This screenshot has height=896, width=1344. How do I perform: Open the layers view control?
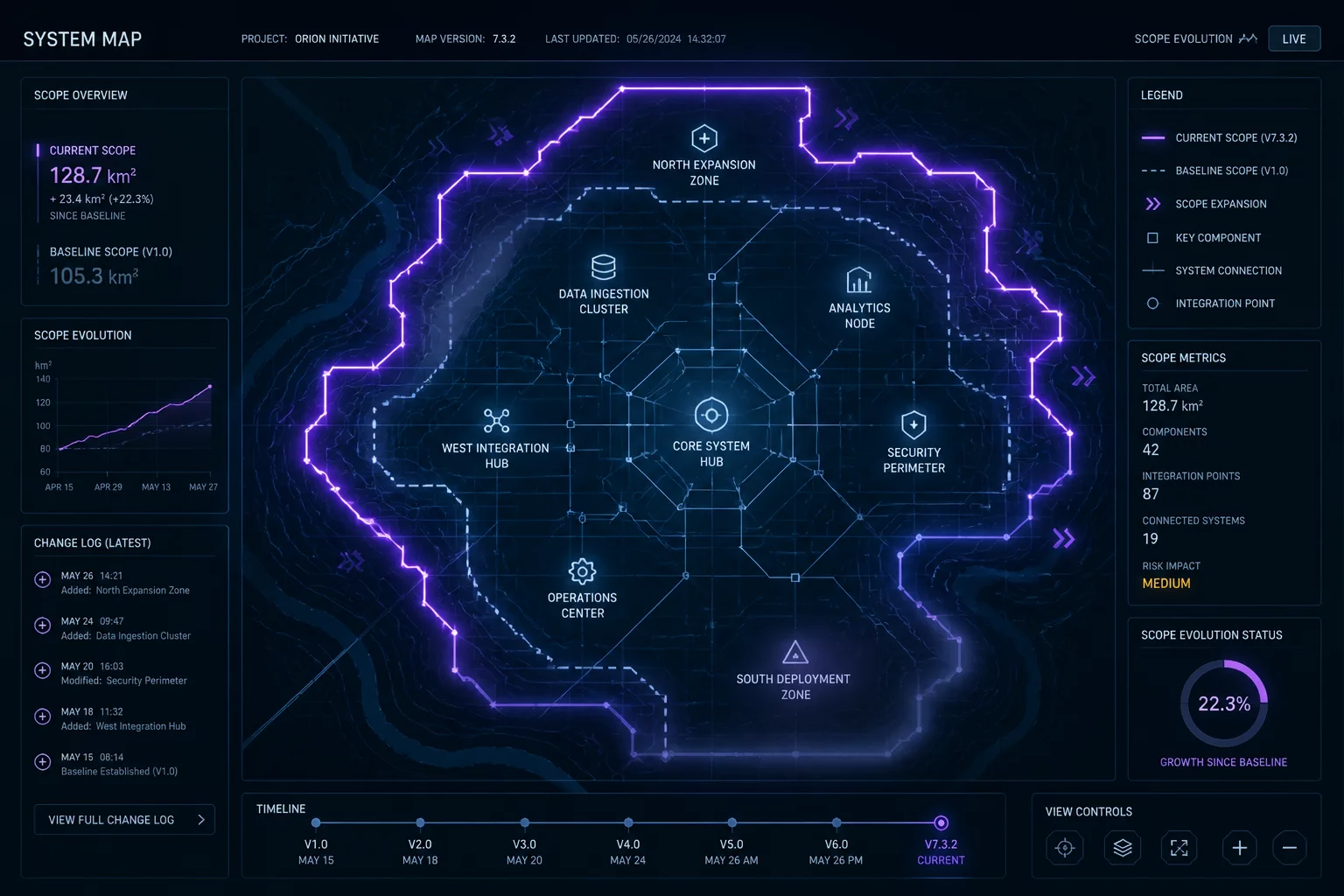1123,848
